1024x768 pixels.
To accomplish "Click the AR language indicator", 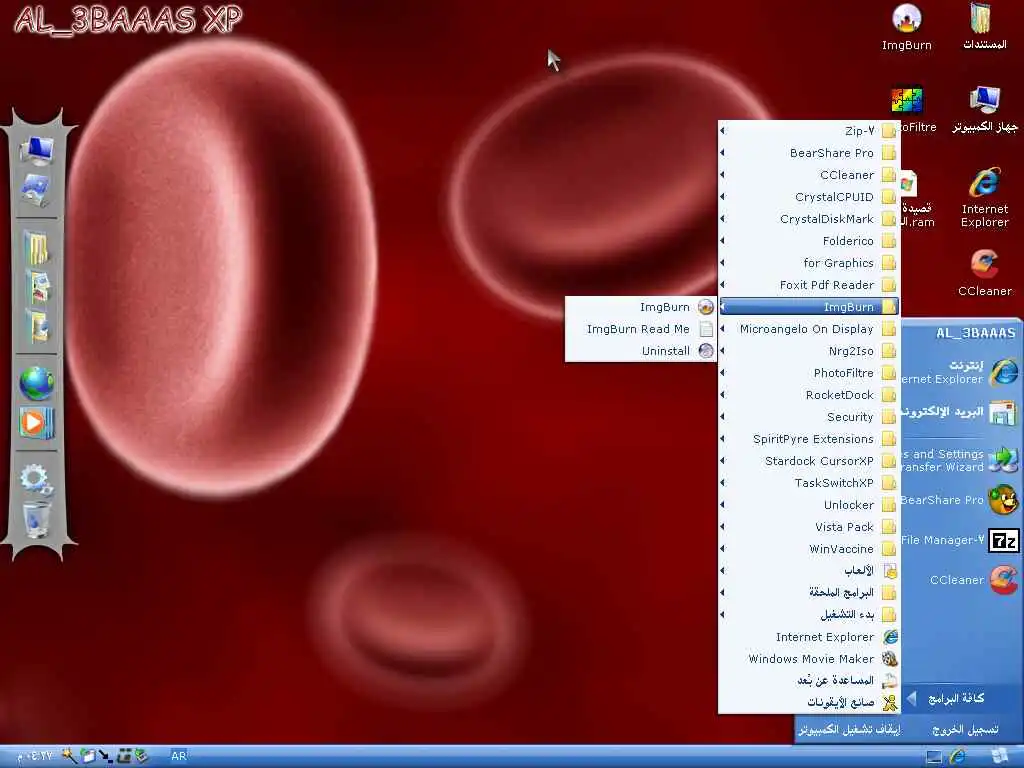I will (x=178, y=756).
